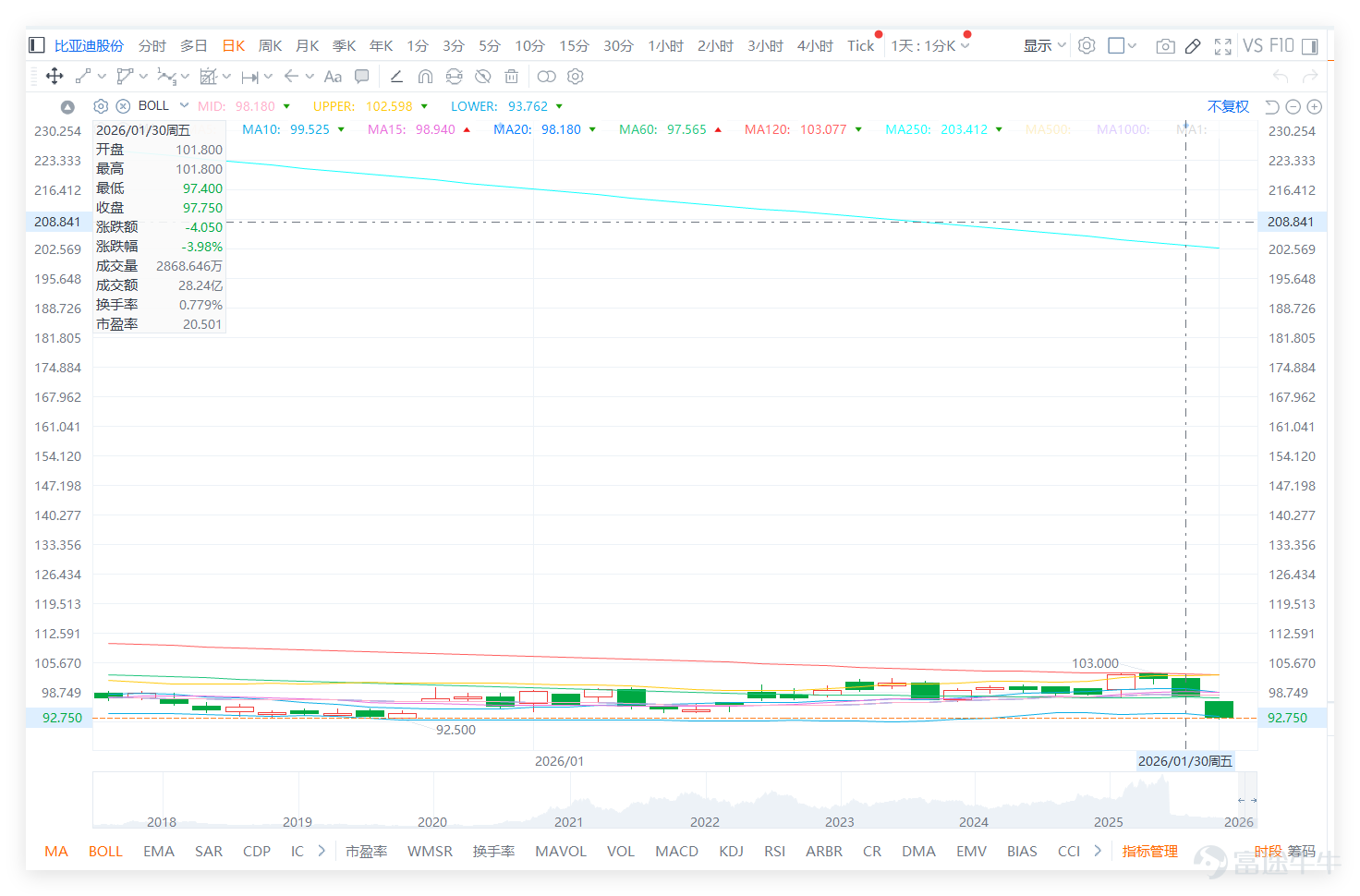
Task: Toggle the left sidebar panel icon
Action: pyautogui.click(x=37, y=45)
